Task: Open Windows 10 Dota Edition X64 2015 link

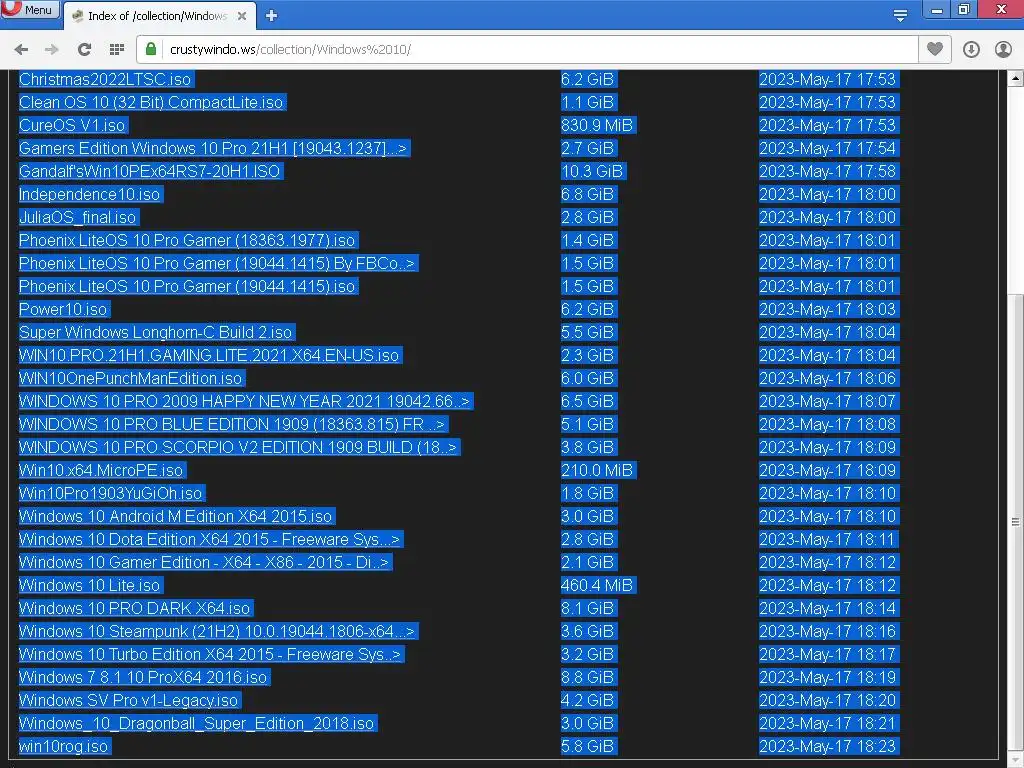Action: point(209,539)
